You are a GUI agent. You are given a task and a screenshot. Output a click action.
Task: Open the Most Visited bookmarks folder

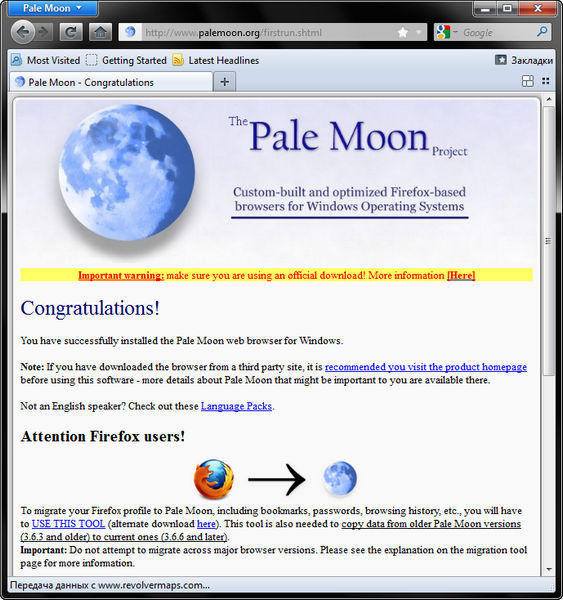[46, 60]
